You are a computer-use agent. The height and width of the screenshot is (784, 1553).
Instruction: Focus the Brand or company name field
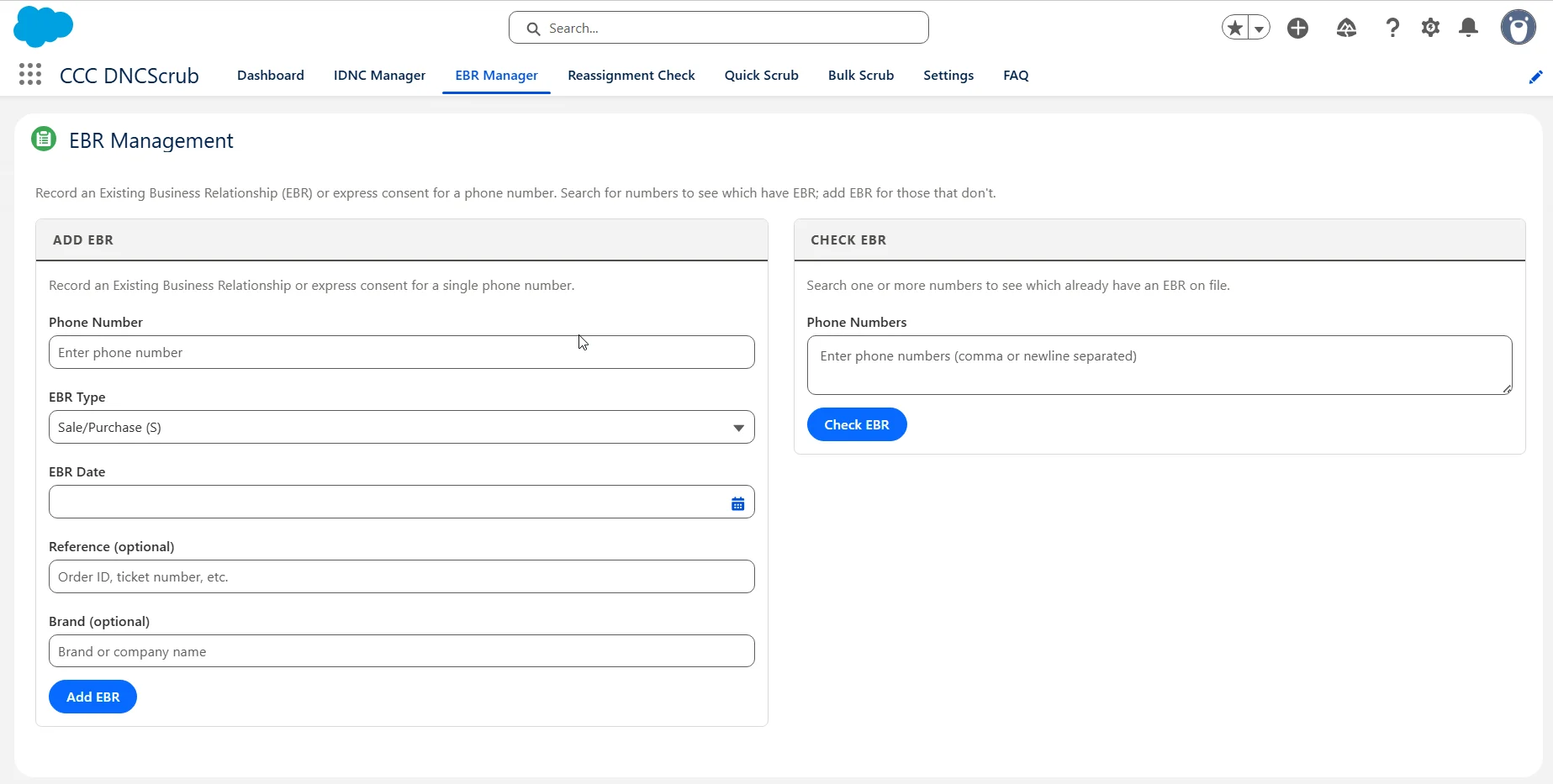[402, 651]
